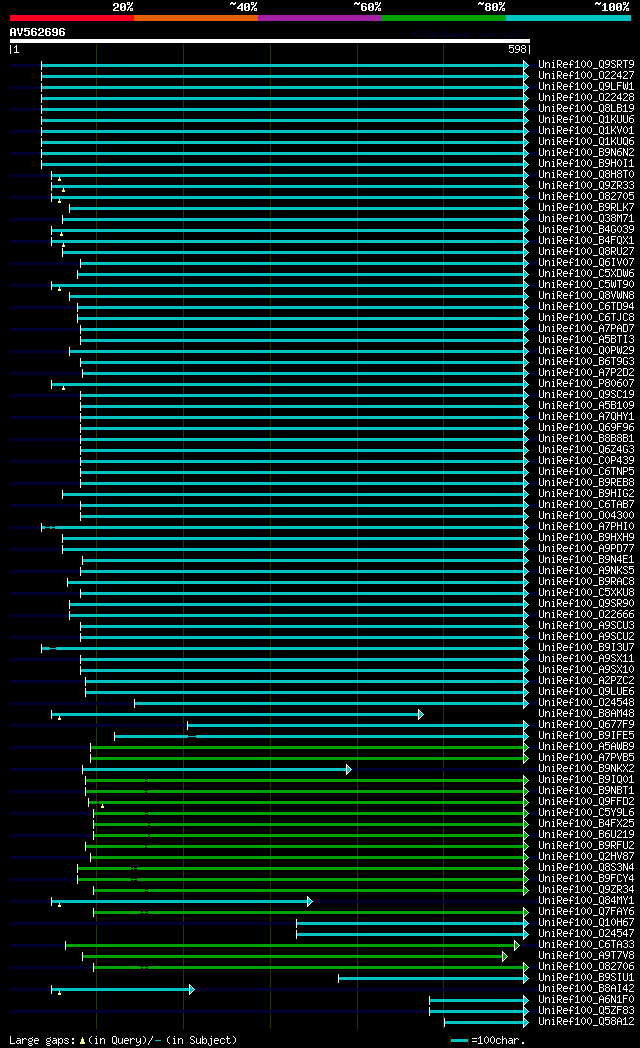Open hit UniRef100_Q8LB19

[x=587, y=109]
